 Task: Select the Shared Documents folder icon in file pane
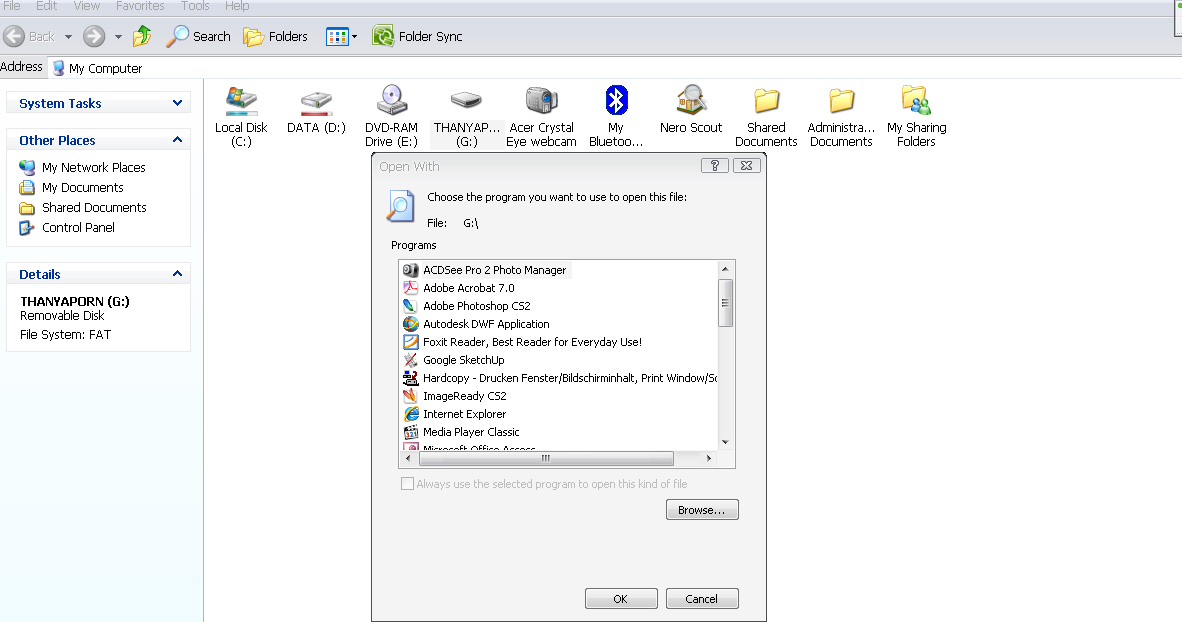coord(766,100)
